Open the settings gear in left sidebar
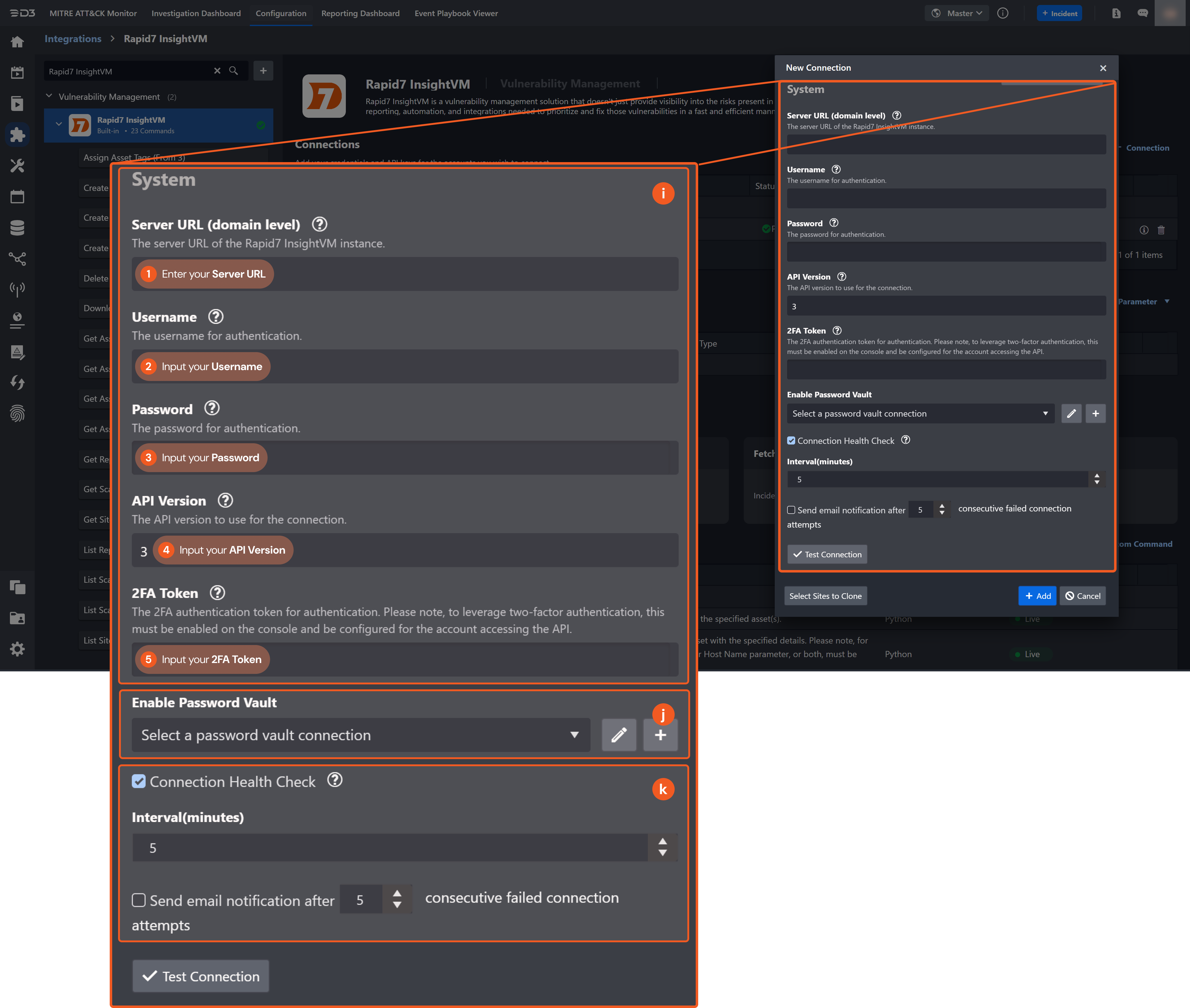This screenshot has width=1190, height=1008. pyautogui.click(x=17, y=648)
